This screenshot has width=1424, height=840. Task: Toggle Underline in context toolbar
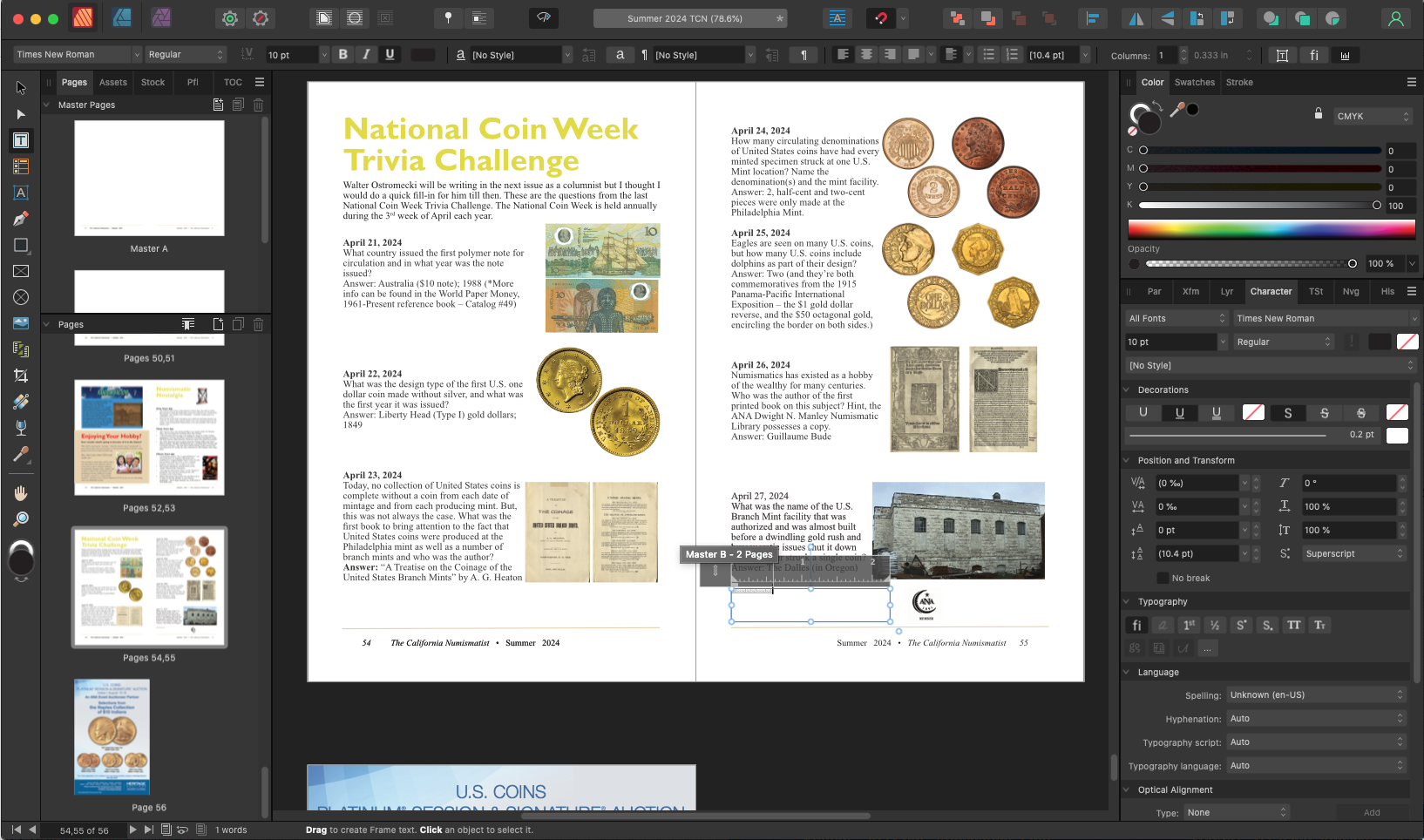click(390, 54)
